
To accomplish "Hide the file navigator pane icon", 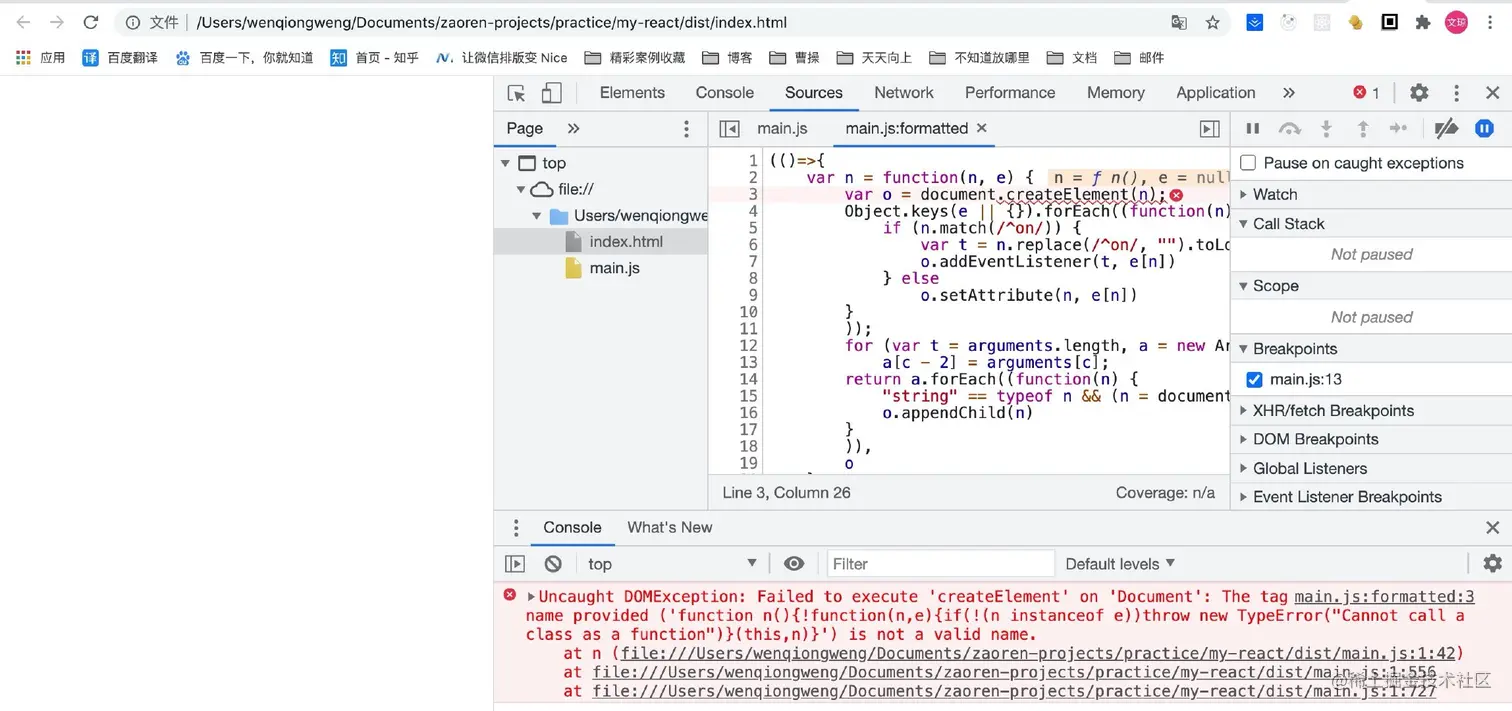I will pyautogui.click(x=730, y=129).
